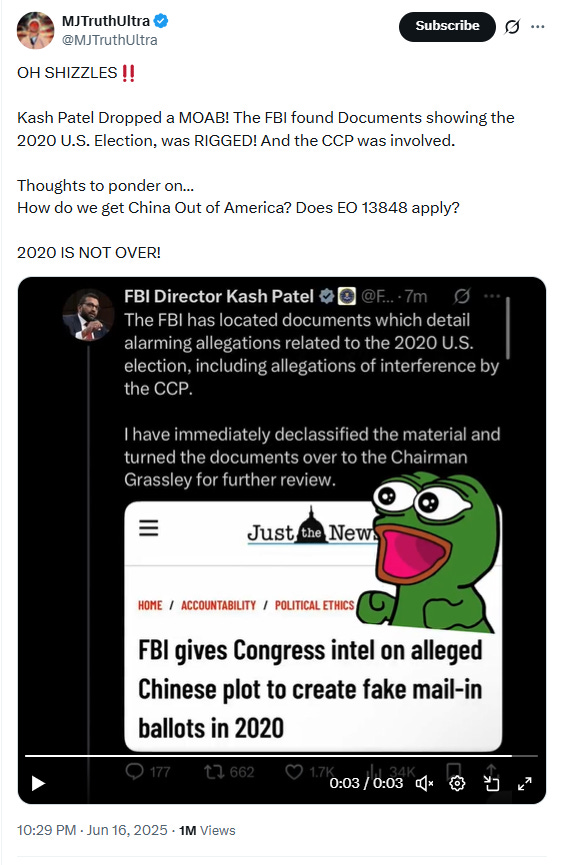Open the @MJTruthUltra handle link
This screenshot has width=561, height=865.
[x=109, y=40]
